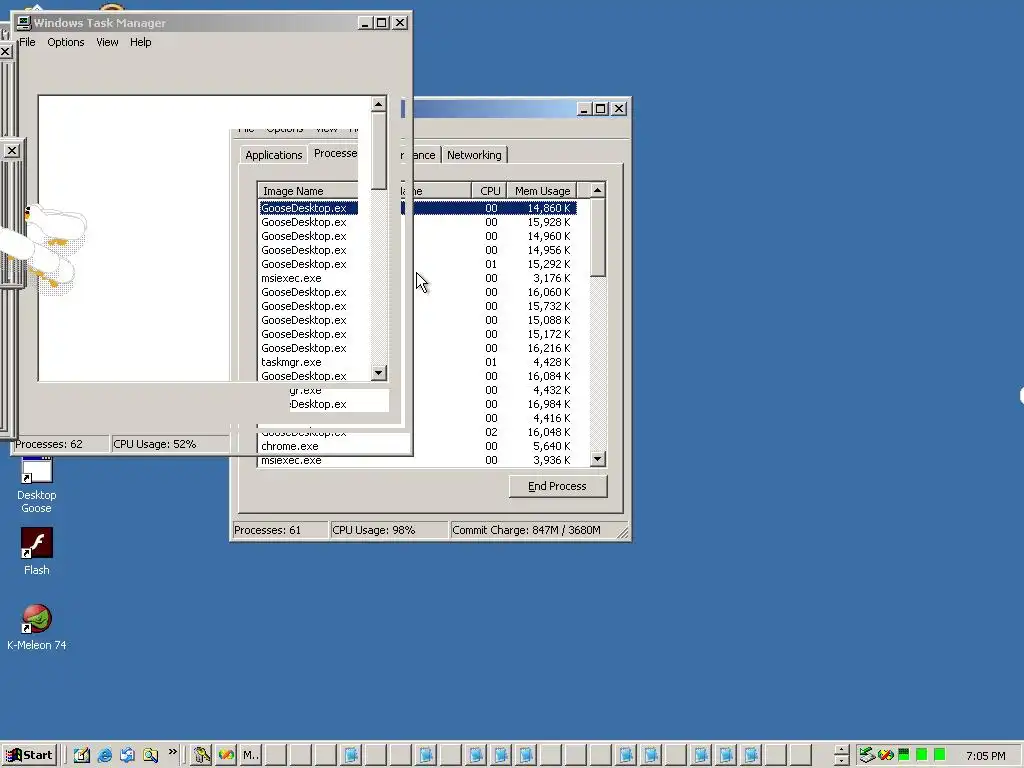
Task: Sort by the Image Name column header
Action: coord(308,191)
